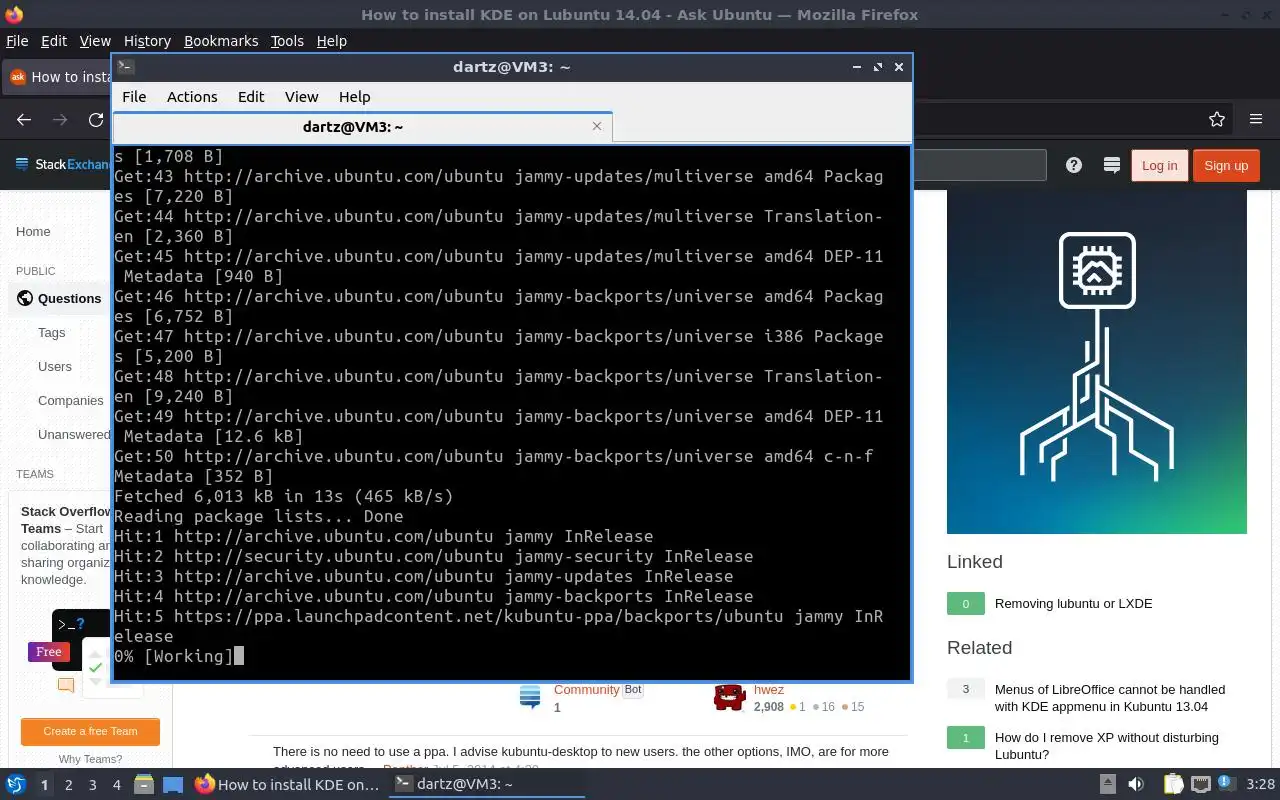Image resolution: width=1280 pixels, height=800 pixels.
Task: Go to Home in the sidebar
Action: coord(33,231)
